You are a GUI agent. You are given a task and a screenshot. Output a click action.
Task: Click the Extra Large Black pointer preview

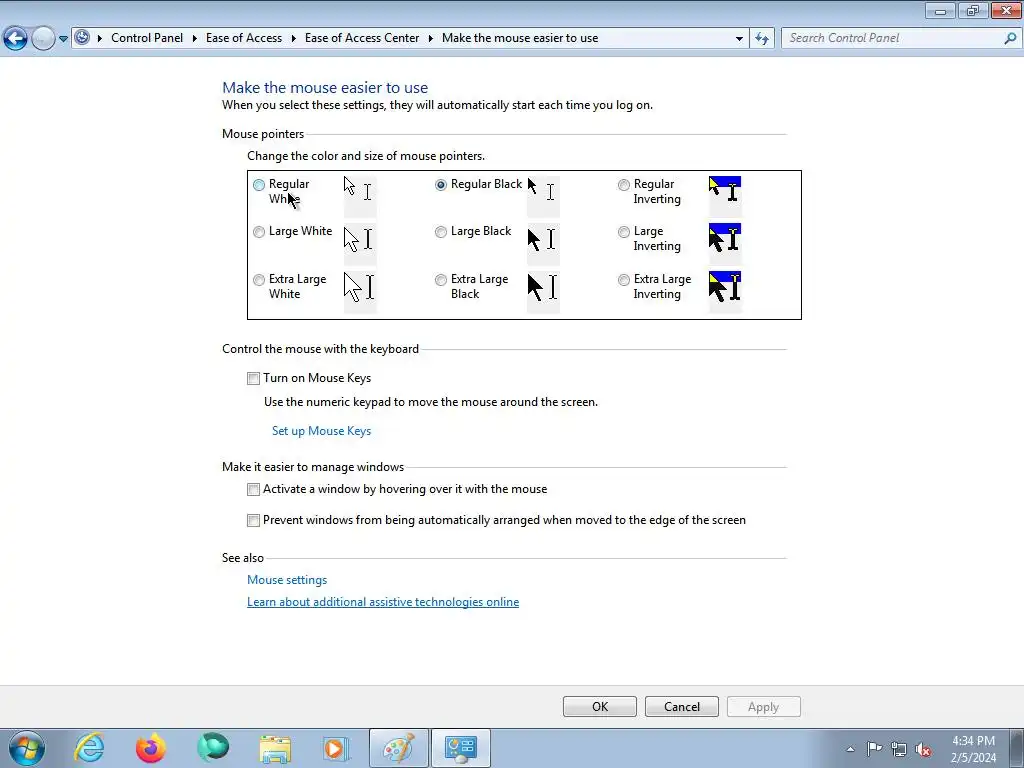tap(543, 291)
